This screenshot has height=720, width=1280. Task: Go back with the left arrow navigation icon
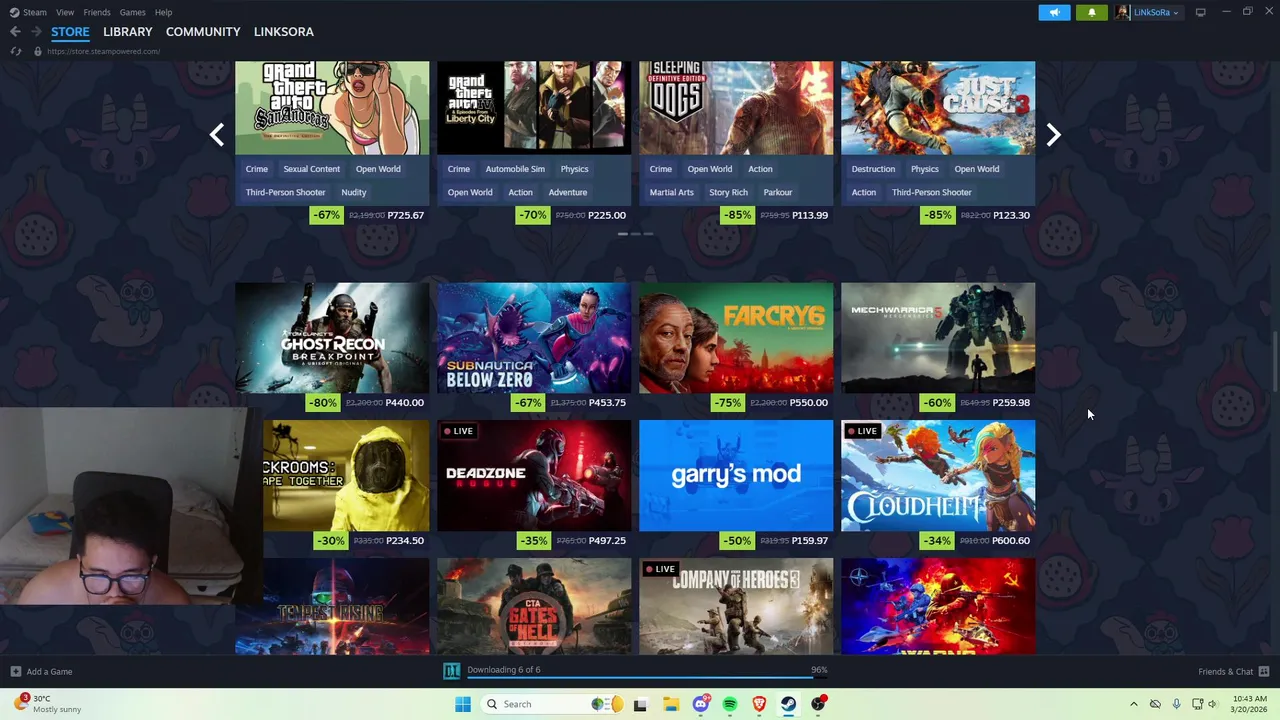click(15, 32)
